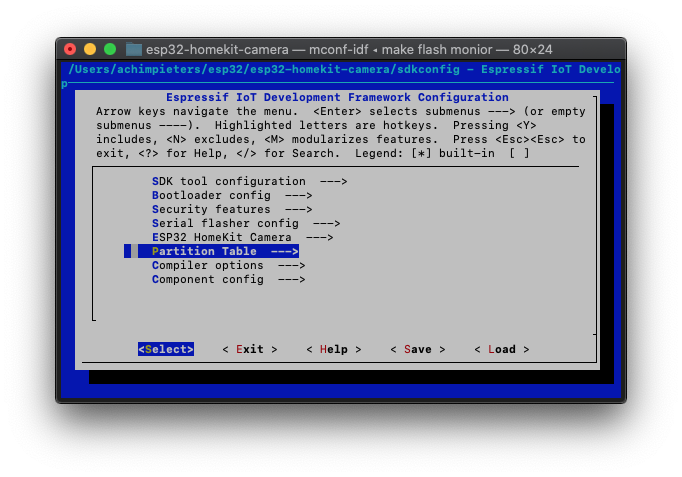
Task: Open Serial flasher config submenu
Action: (246, 223)
